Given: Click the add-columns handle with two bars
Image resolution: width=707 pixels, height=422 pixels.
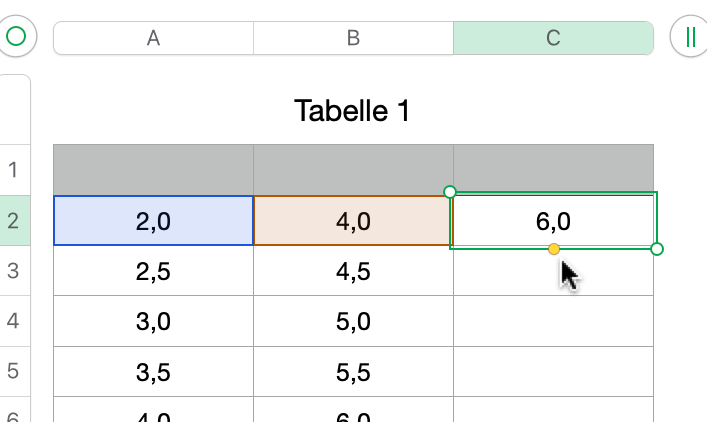Looking at the screenshot, I should (x=689, y=37).
